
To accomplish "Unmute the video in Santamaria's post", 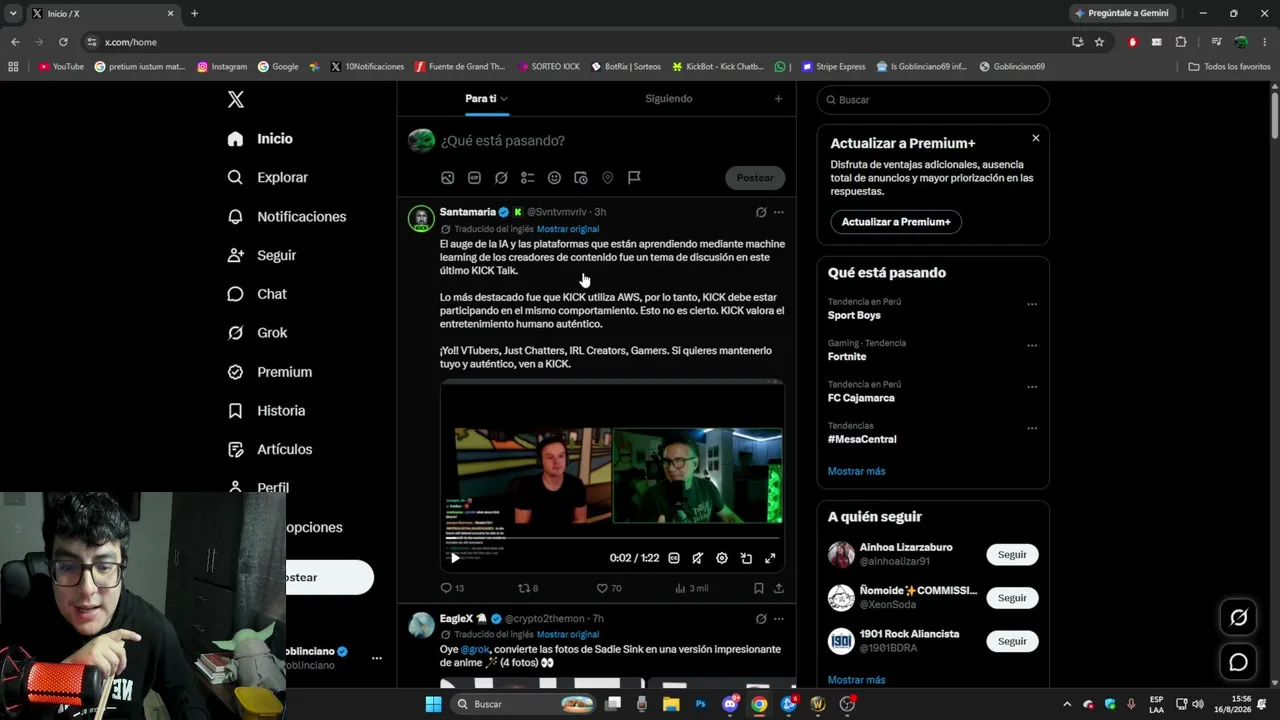I will tap(698, 558).
